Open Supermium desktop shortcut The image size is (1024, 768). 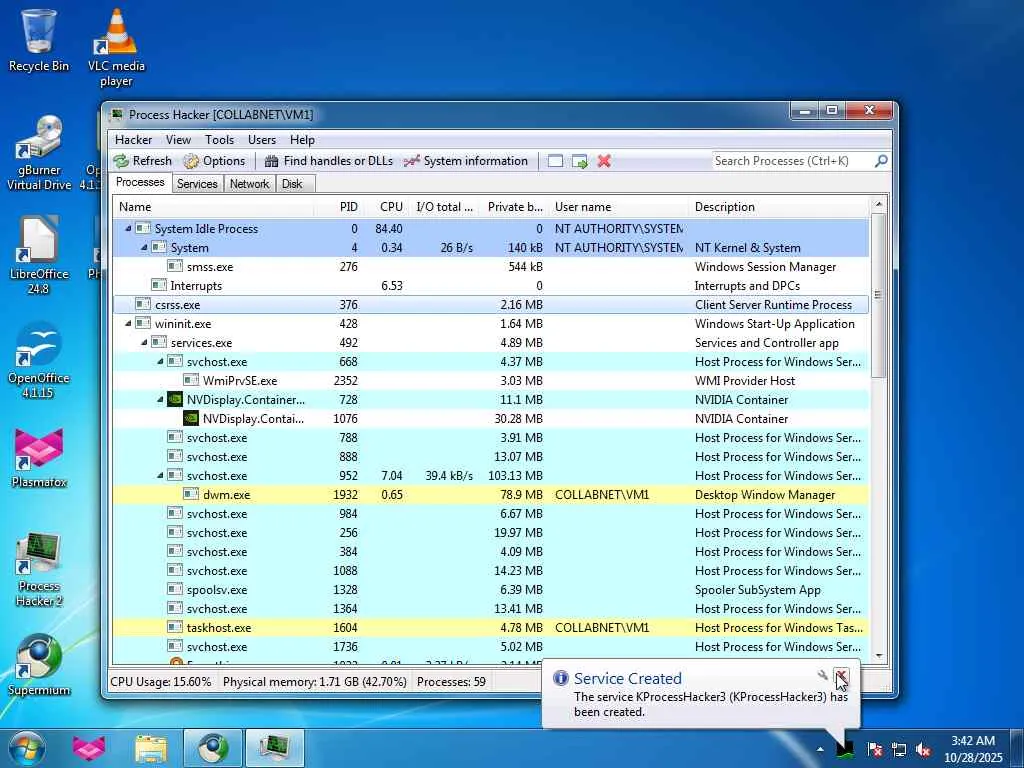pos(39,665)
